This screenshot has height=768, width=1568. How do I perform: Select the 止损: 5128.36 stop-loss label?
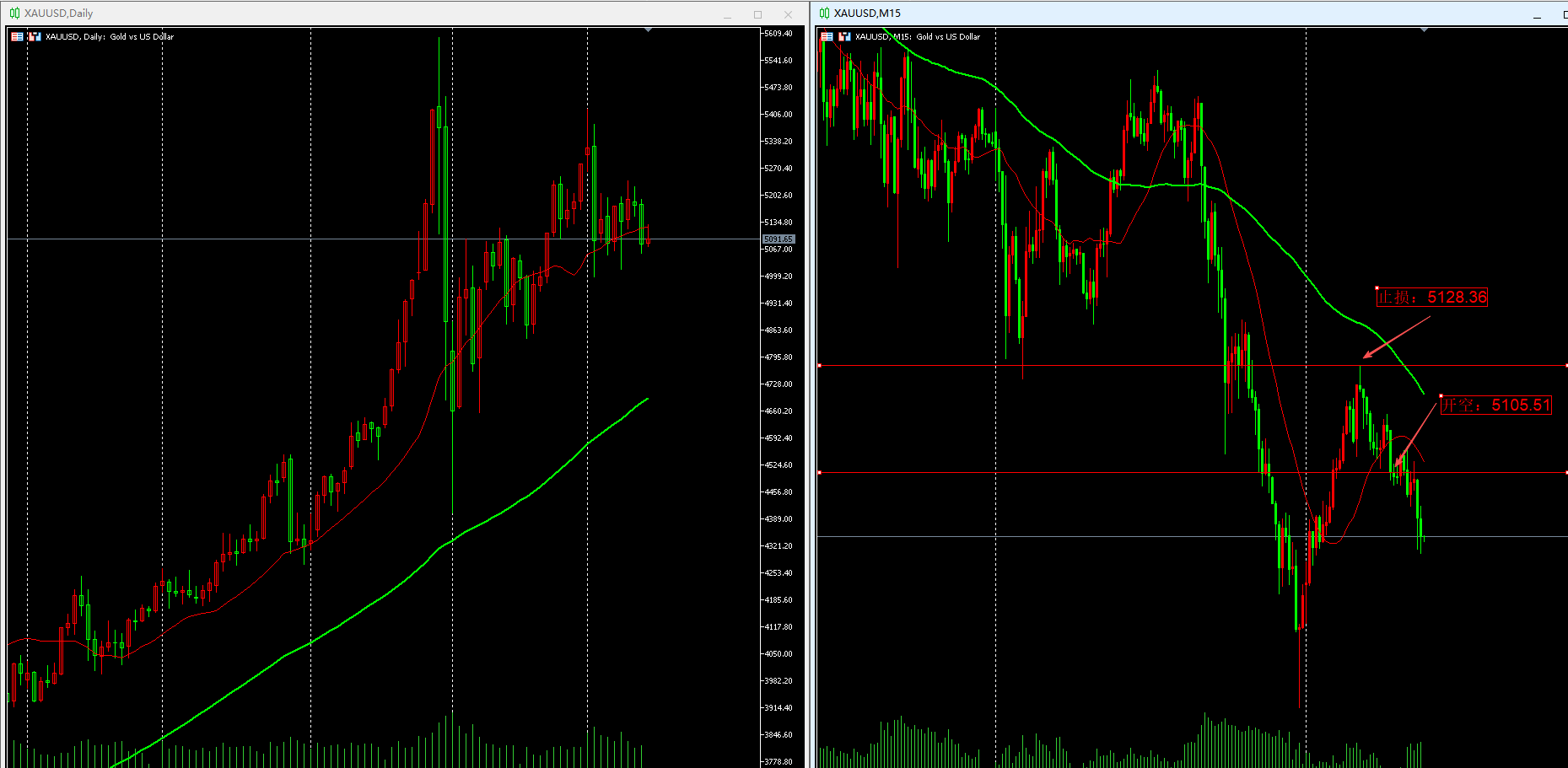(x=1431, y=298)
